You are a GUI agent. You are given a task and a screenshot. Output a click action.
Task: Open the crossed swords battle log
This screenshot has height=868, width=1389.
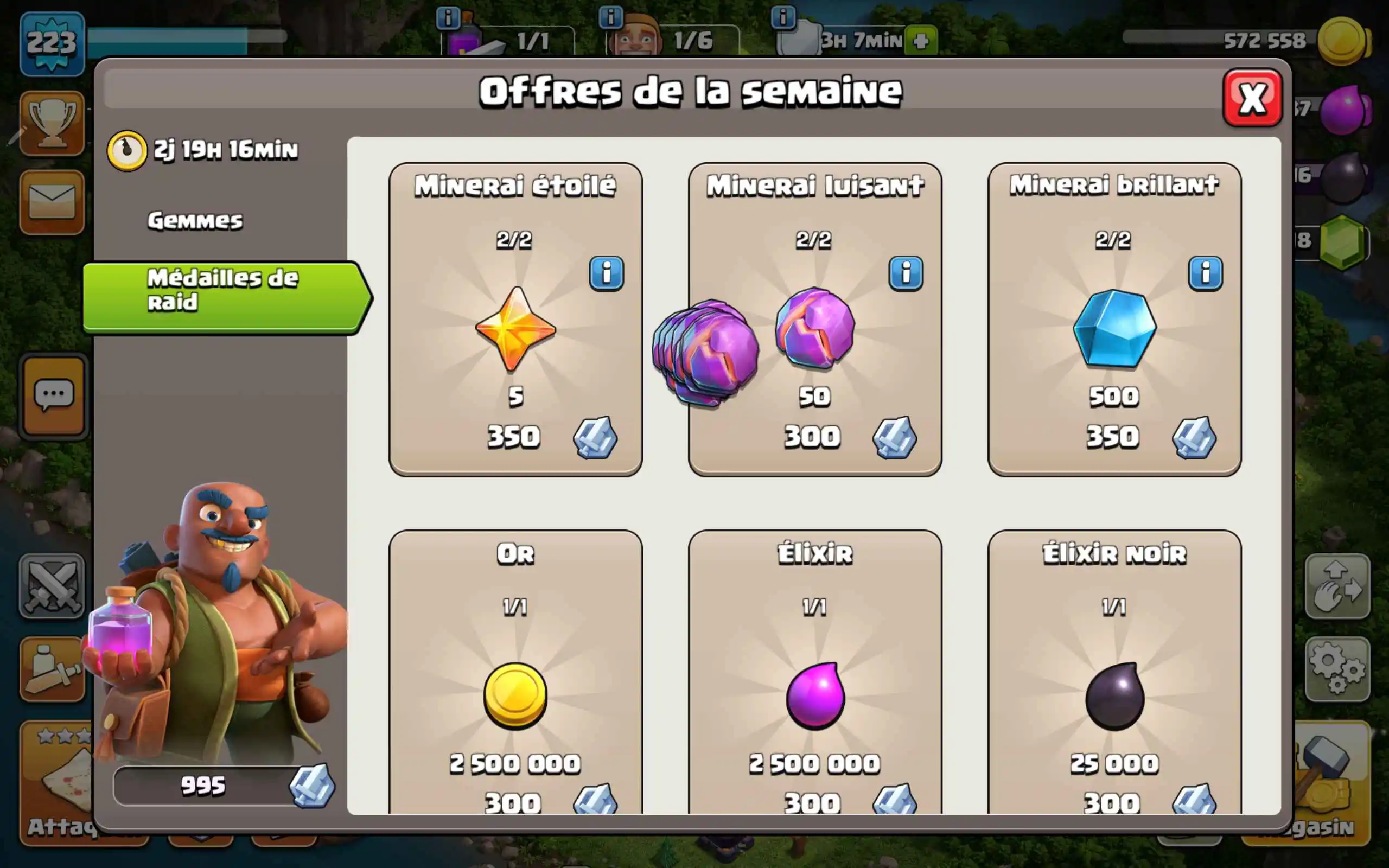point(52,585)
